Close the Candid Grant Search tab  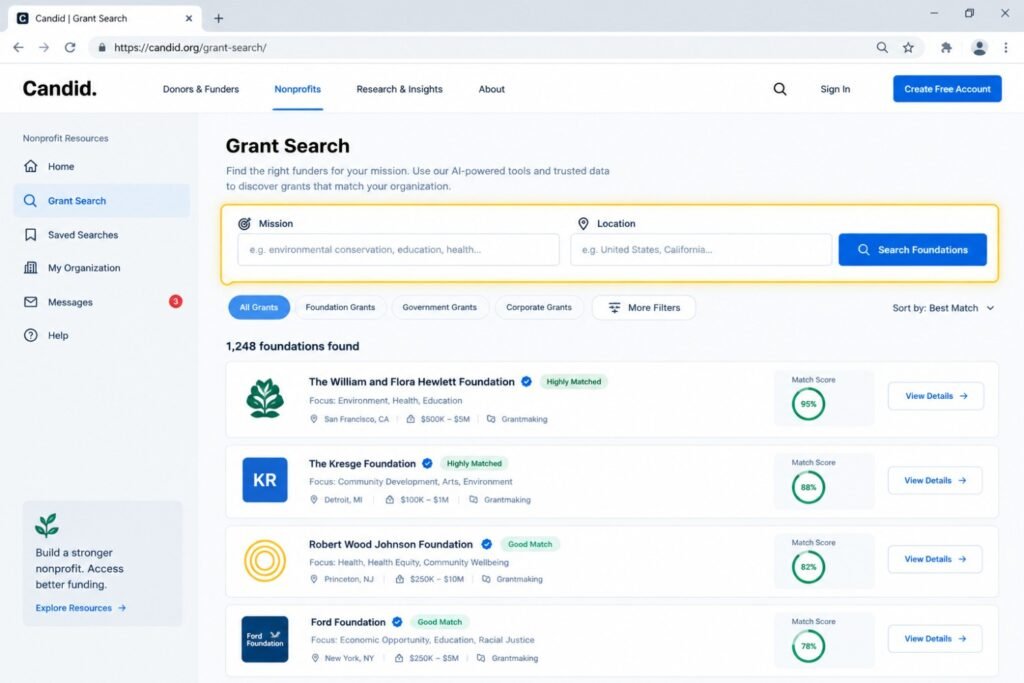pyautogui.click(x=189, y=18)
